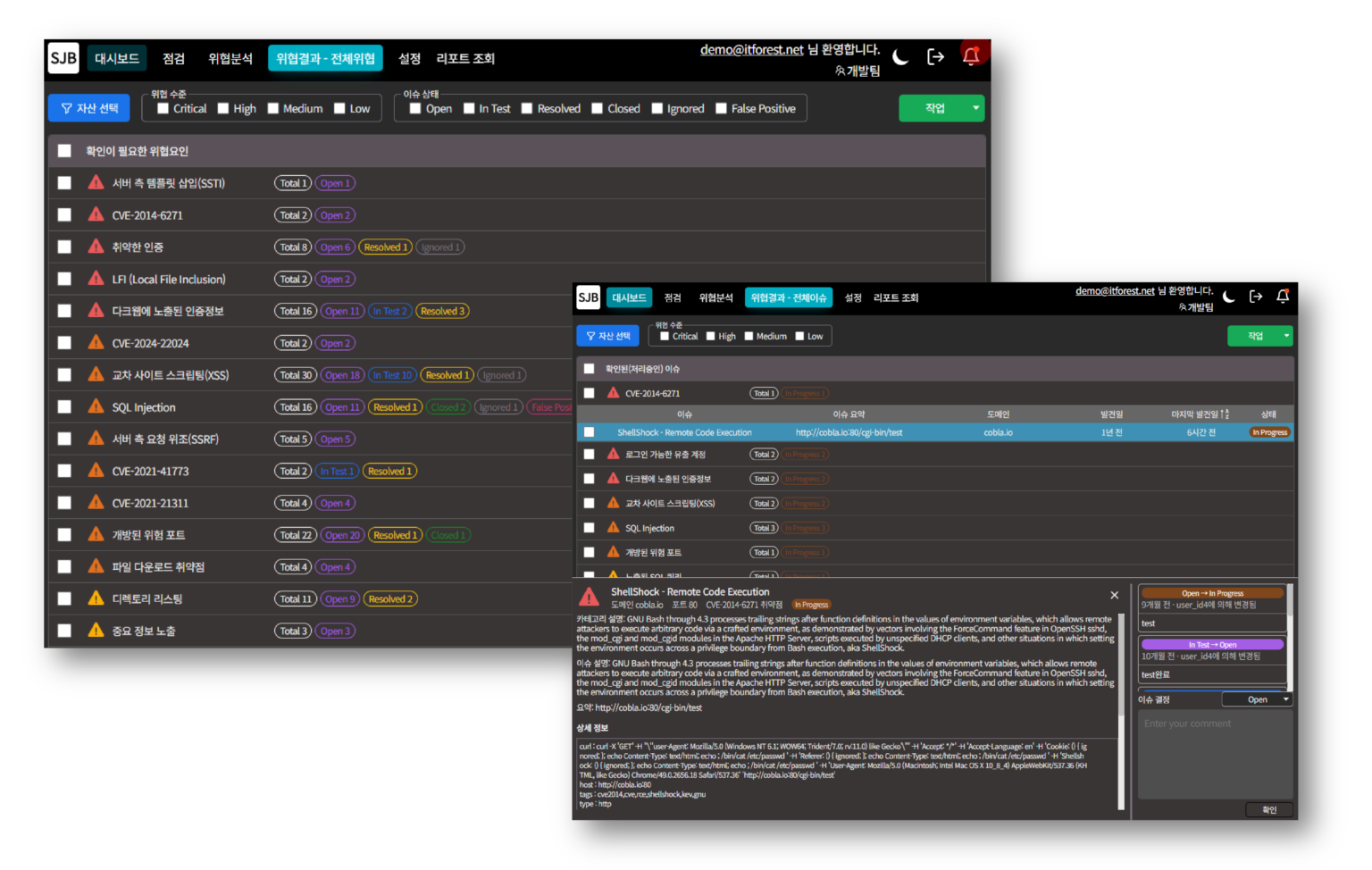Select all via 확인이 필요한 위협요인 header checkbox
The width and height of the screenshot is (1372, 870).
tap(64, 151)
